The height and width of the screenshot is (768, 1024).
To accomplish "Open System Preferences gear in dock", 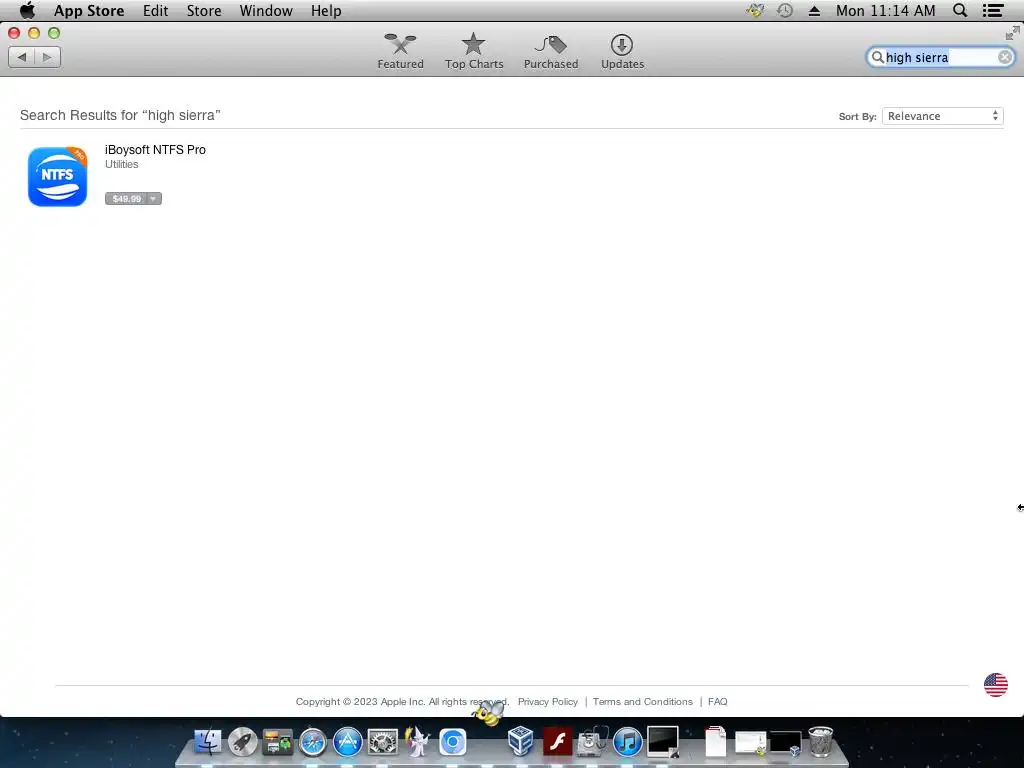I will pyautogui.click(x=383, y=742).
